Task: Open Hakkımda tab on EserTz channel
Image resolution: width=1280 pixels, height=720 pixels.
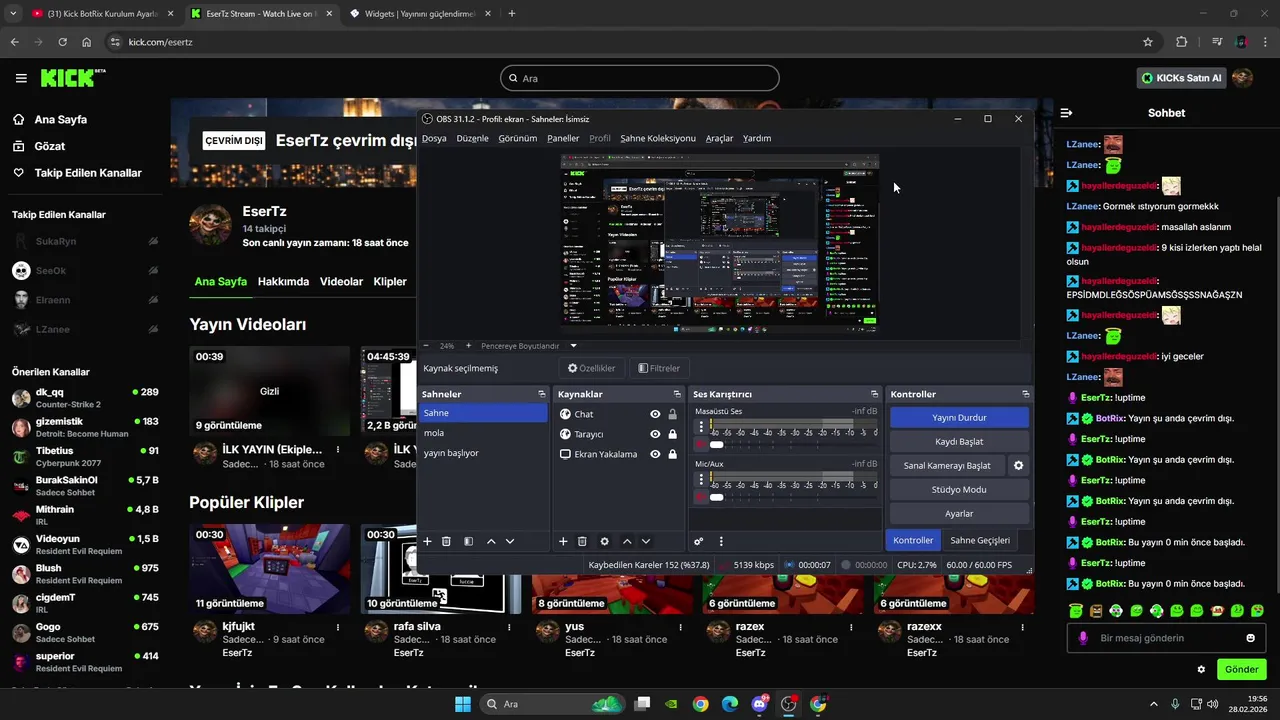Action: pos(283,282)
